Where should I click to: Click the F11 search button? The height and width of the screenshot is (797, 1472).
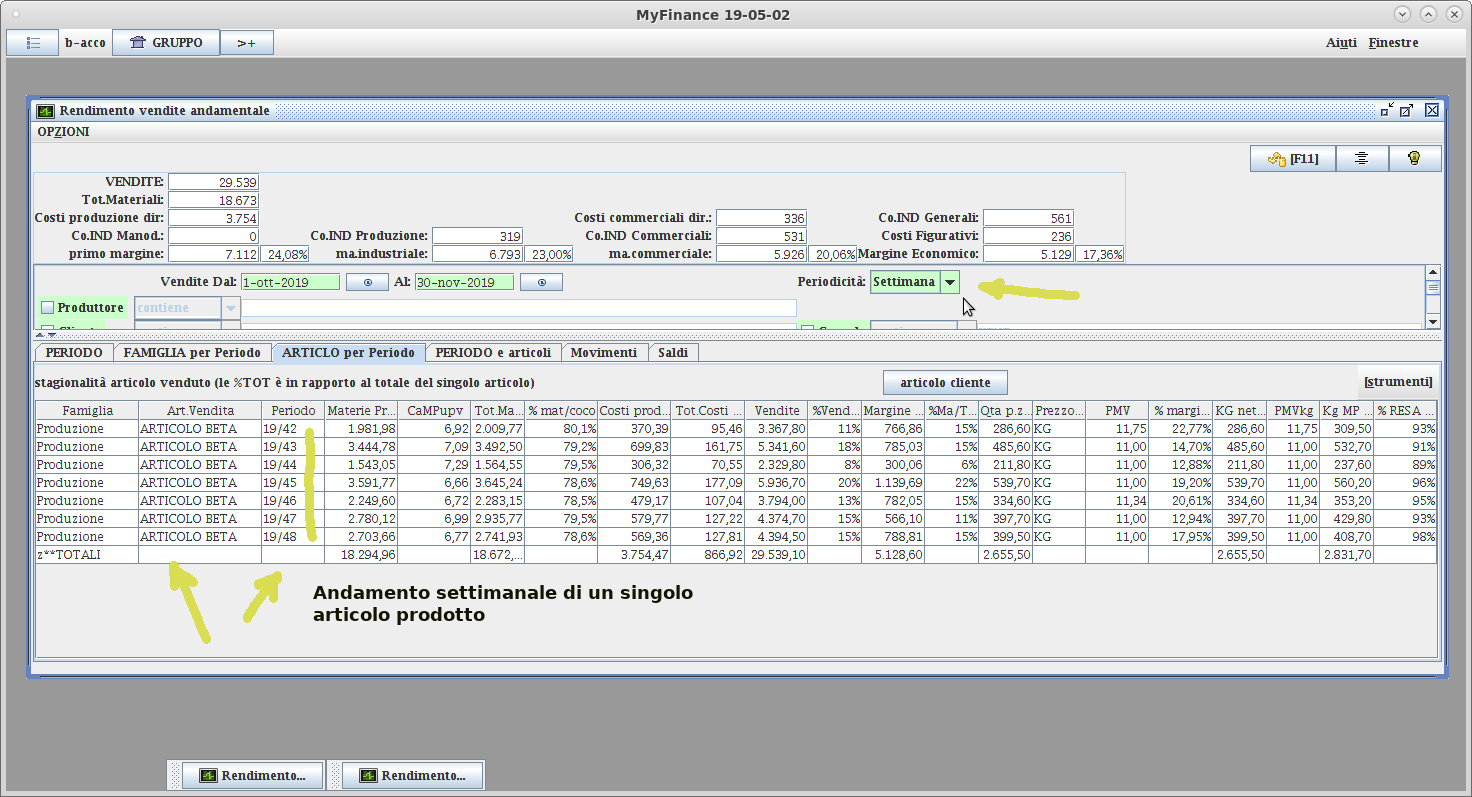point(1291,159)
